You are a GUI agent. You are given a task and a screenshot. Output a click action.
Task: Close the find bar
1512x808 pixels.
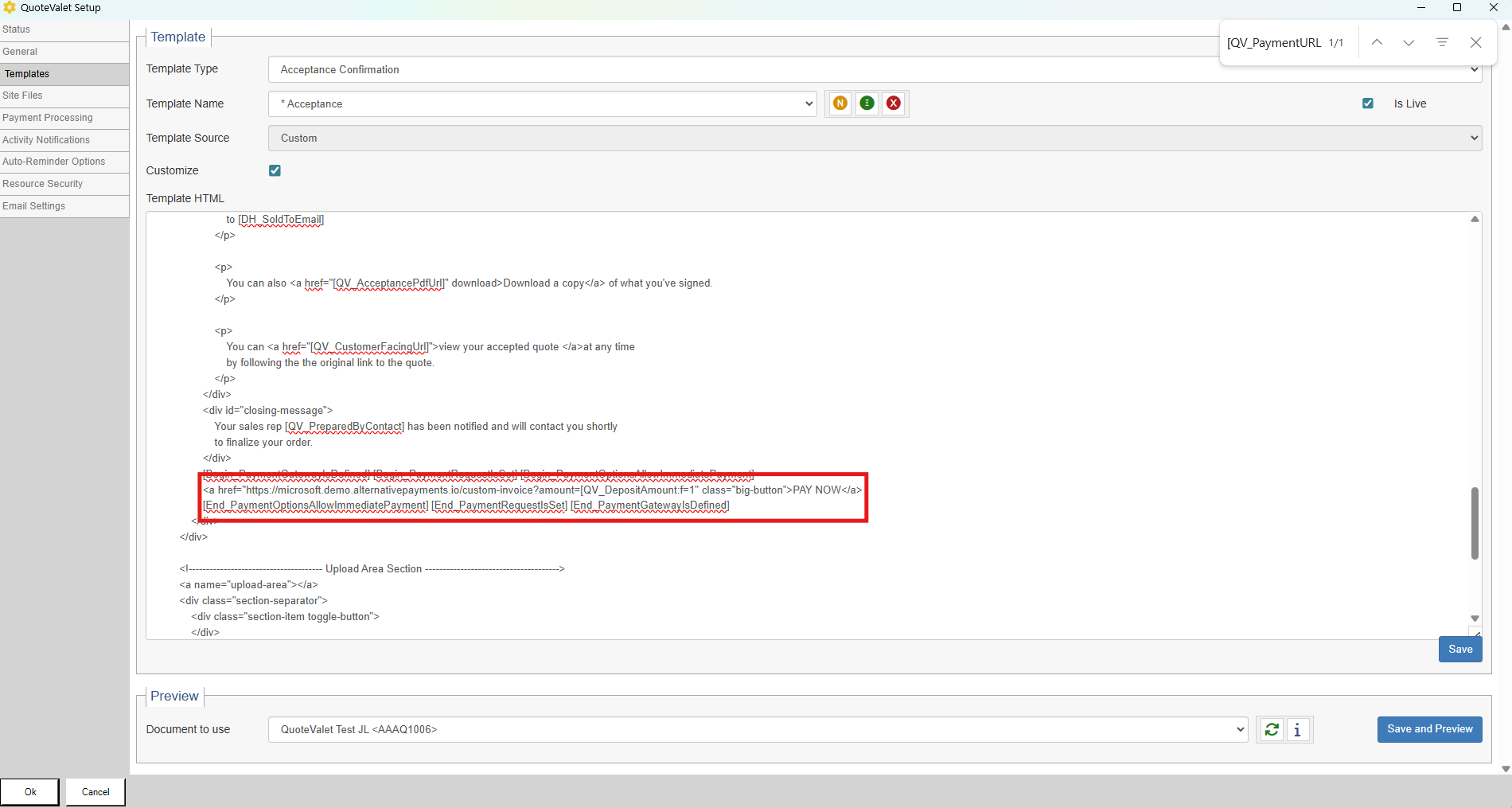pyautogui.click(x=1475, y=42)
